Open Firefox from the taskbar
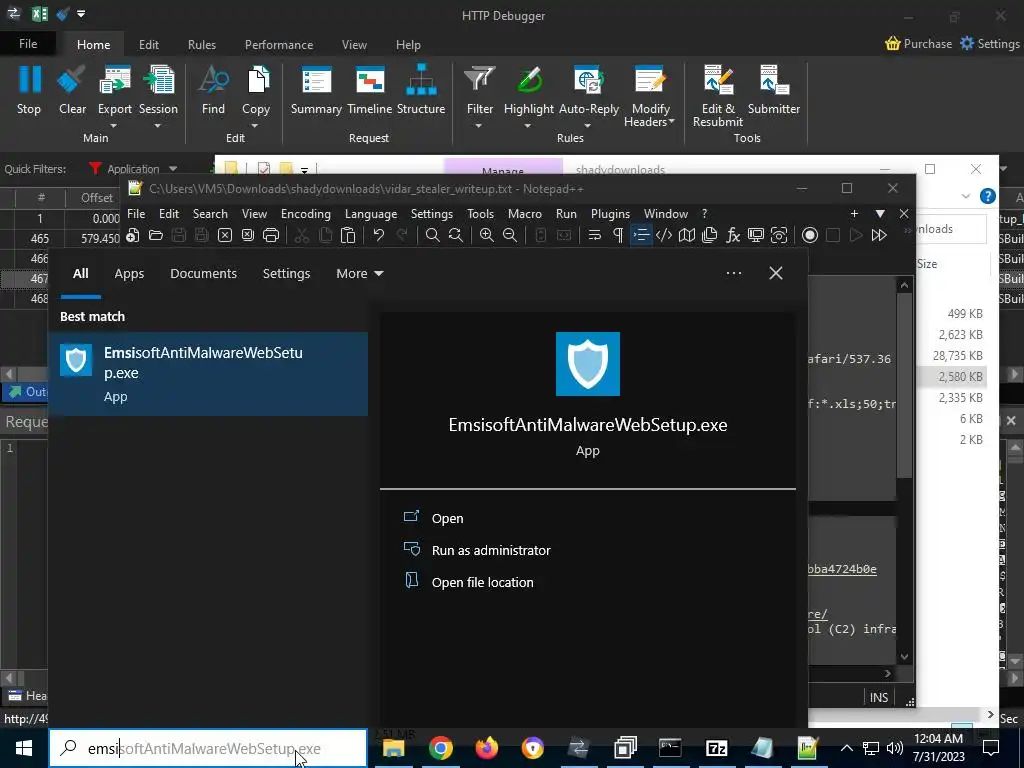Image resolution: width=1024 pixels, height=768 pixels. click(x=487, y=748)
